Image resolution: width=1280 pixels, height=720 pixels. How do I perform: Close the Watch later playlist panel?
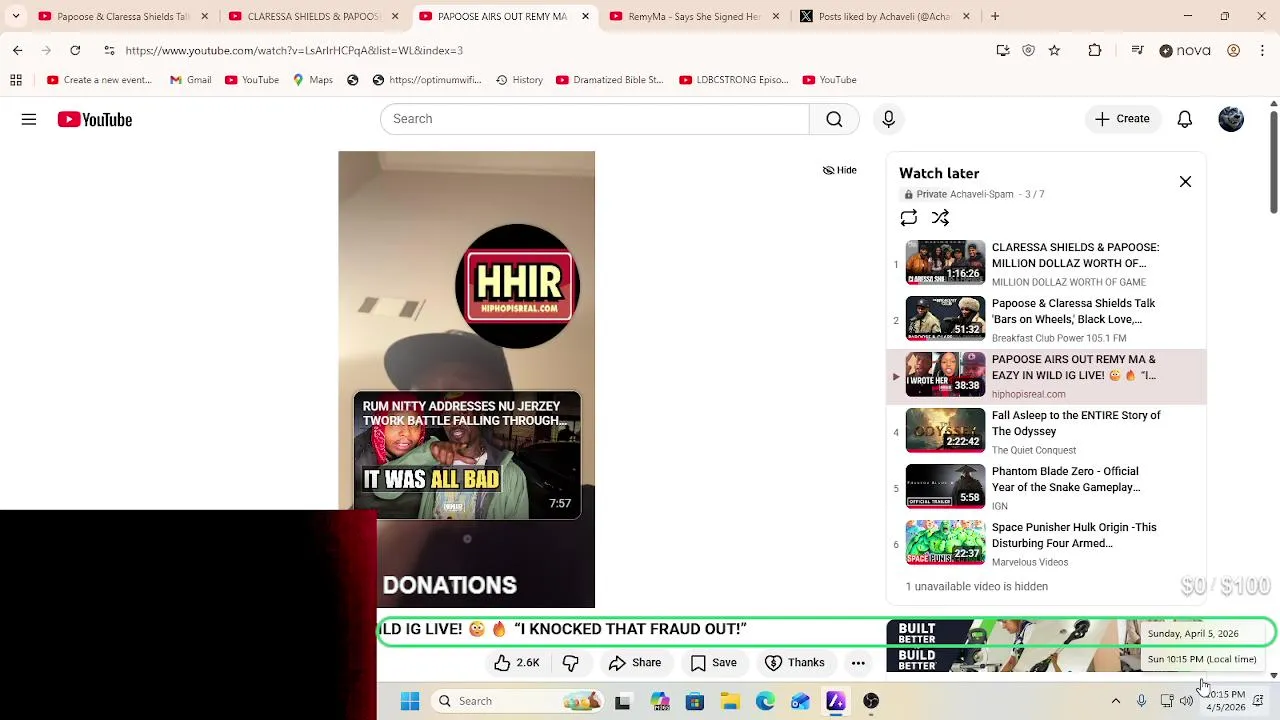[1185, 181]
